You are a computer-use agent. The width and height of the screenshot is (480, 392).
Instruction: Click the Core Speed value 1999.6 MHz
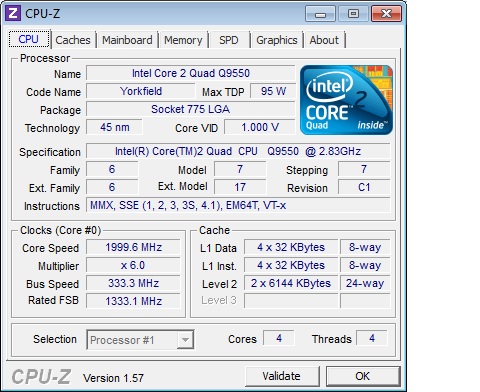click(133, 247)
